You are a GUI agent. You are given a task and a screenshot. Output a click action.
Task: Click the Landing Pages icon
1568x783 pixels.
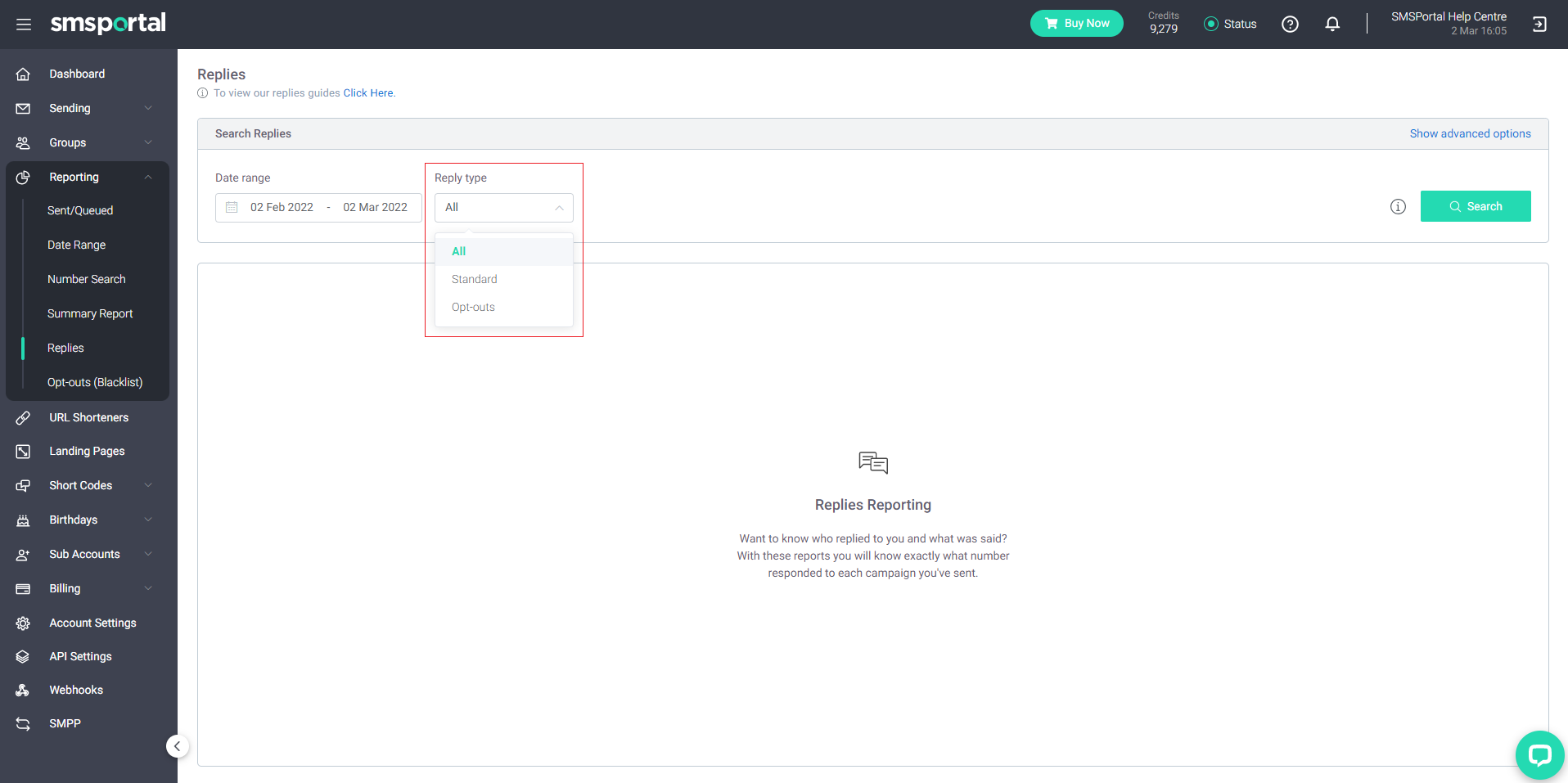point(23,451)
